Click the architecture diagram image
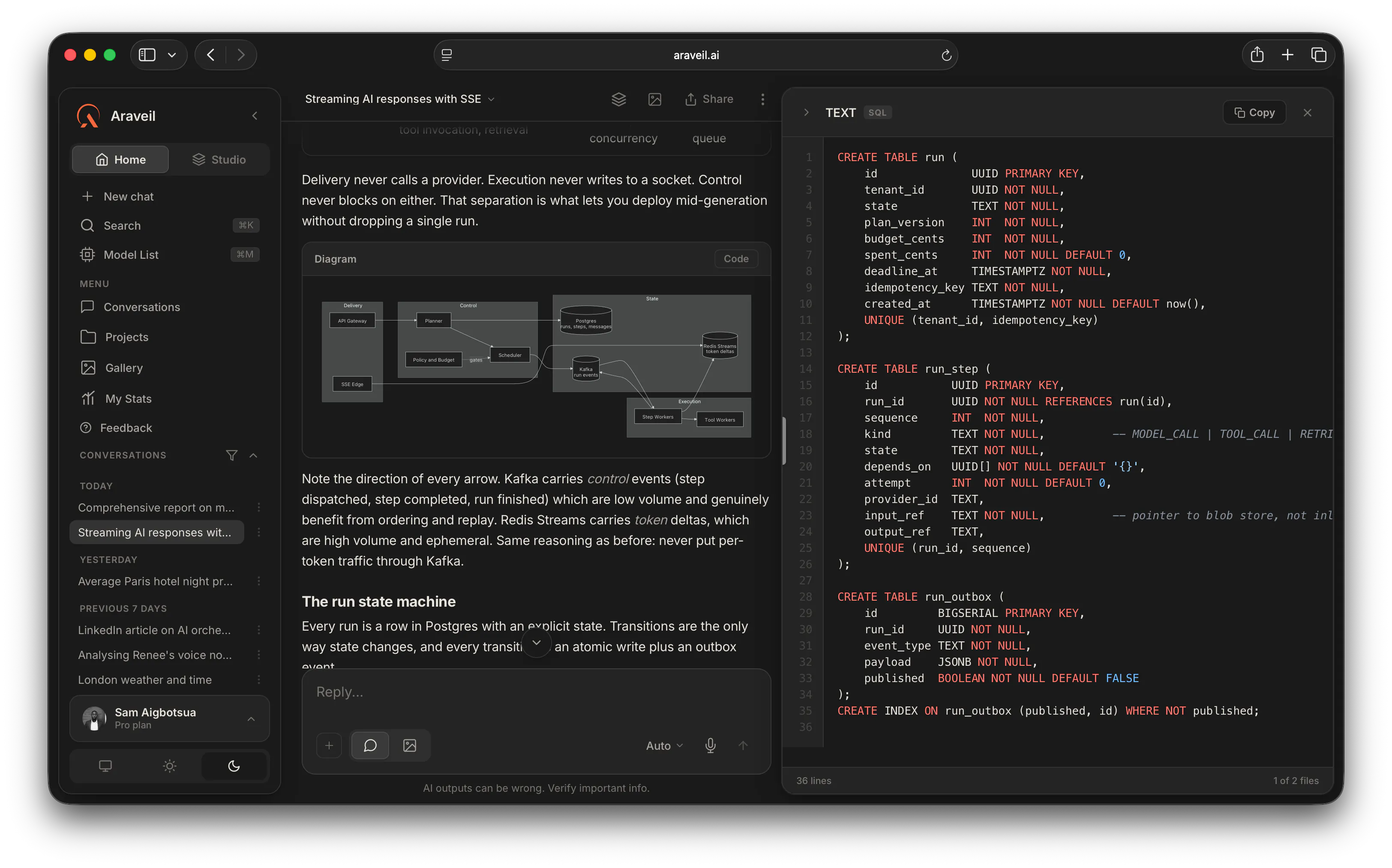This screenshot has width=1392, height=868. click(536, 366)
